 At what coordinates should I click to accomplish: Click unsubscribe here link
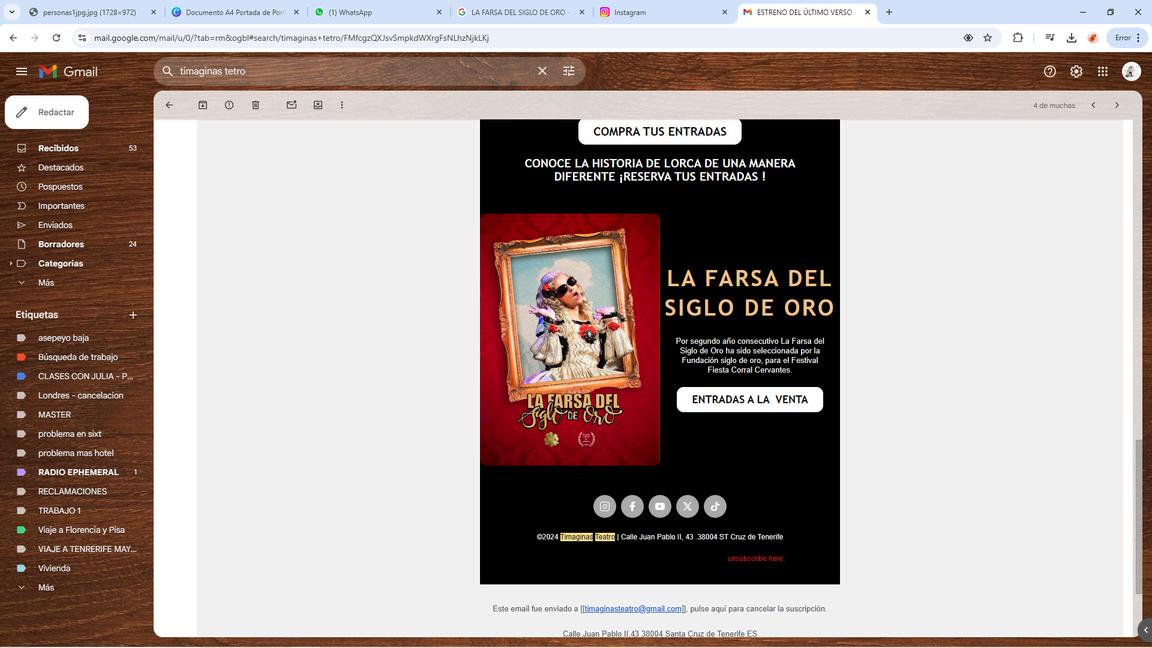755,558
